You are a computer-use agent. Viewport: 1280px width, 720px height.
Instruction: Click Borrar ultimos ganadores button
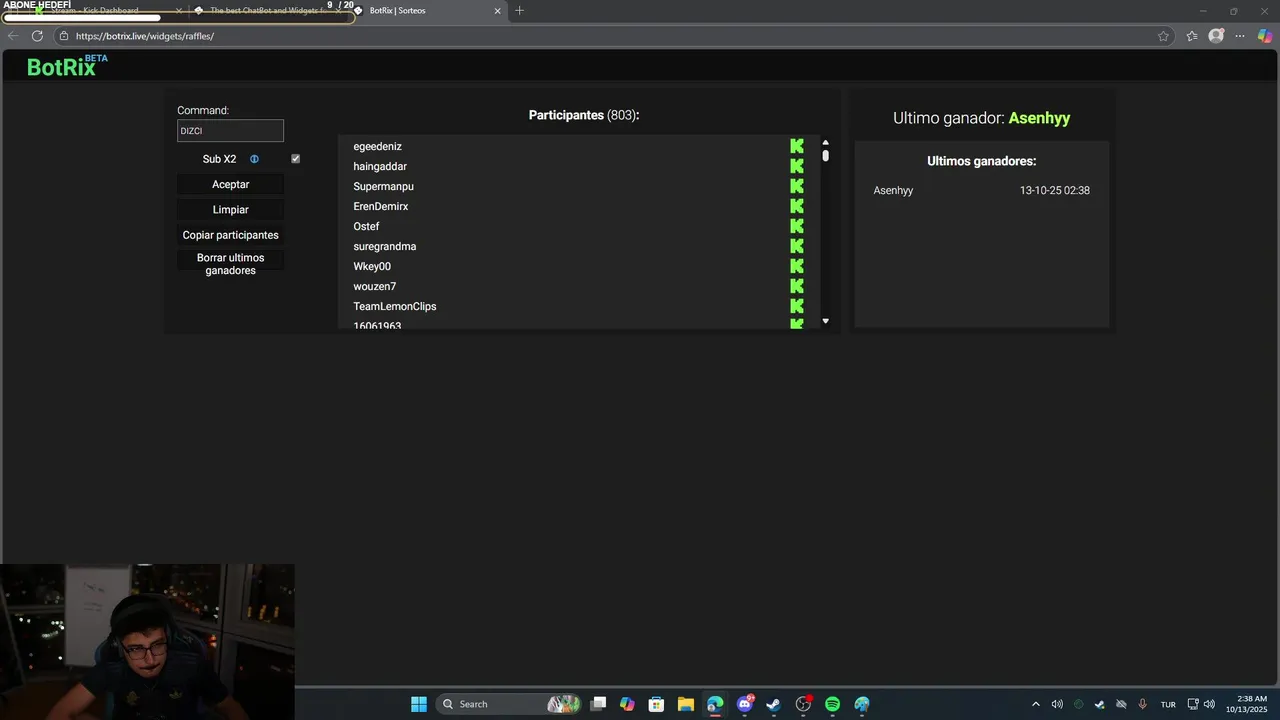coord(230,264)
